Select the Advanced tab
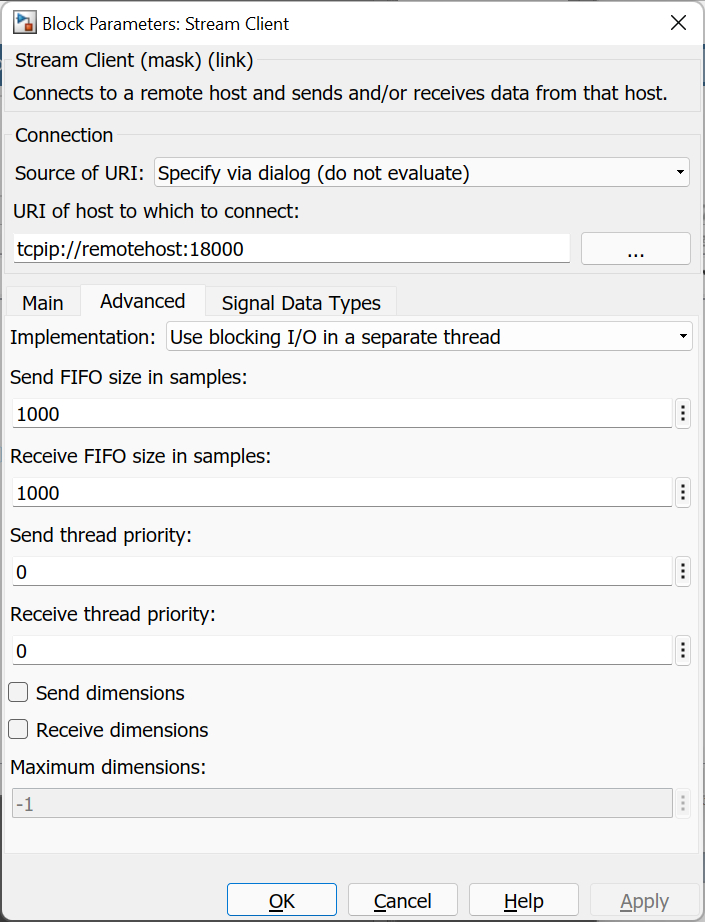The height and width of the screenshot is (922, 705). [x=142, y=301]
